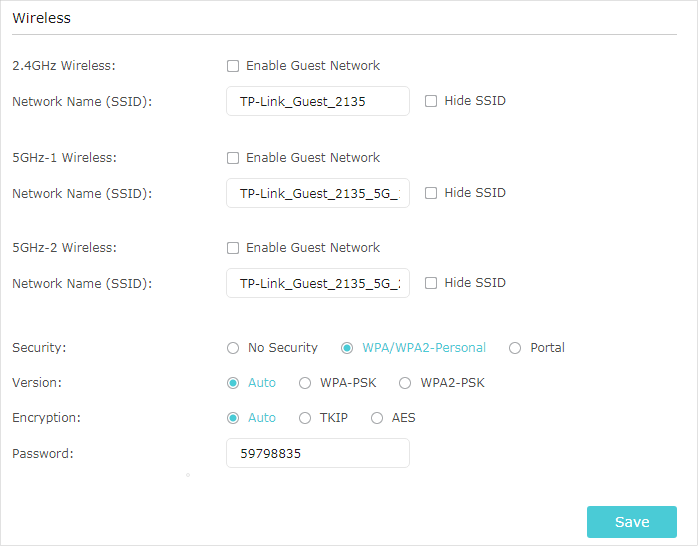Set Version to Auto
The image size is (698, 546).
coord(233,383)
